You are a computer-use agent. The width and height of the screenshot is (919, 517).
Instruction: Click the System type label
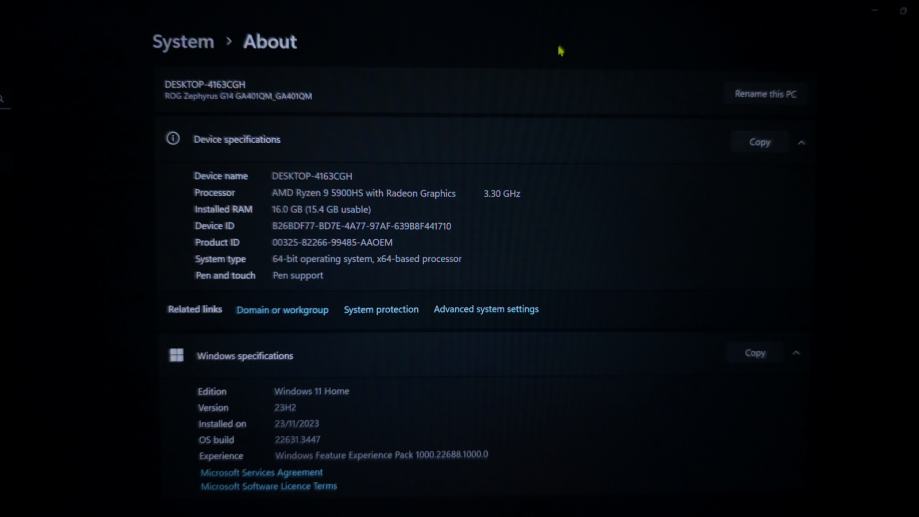[x=220, y=259]
